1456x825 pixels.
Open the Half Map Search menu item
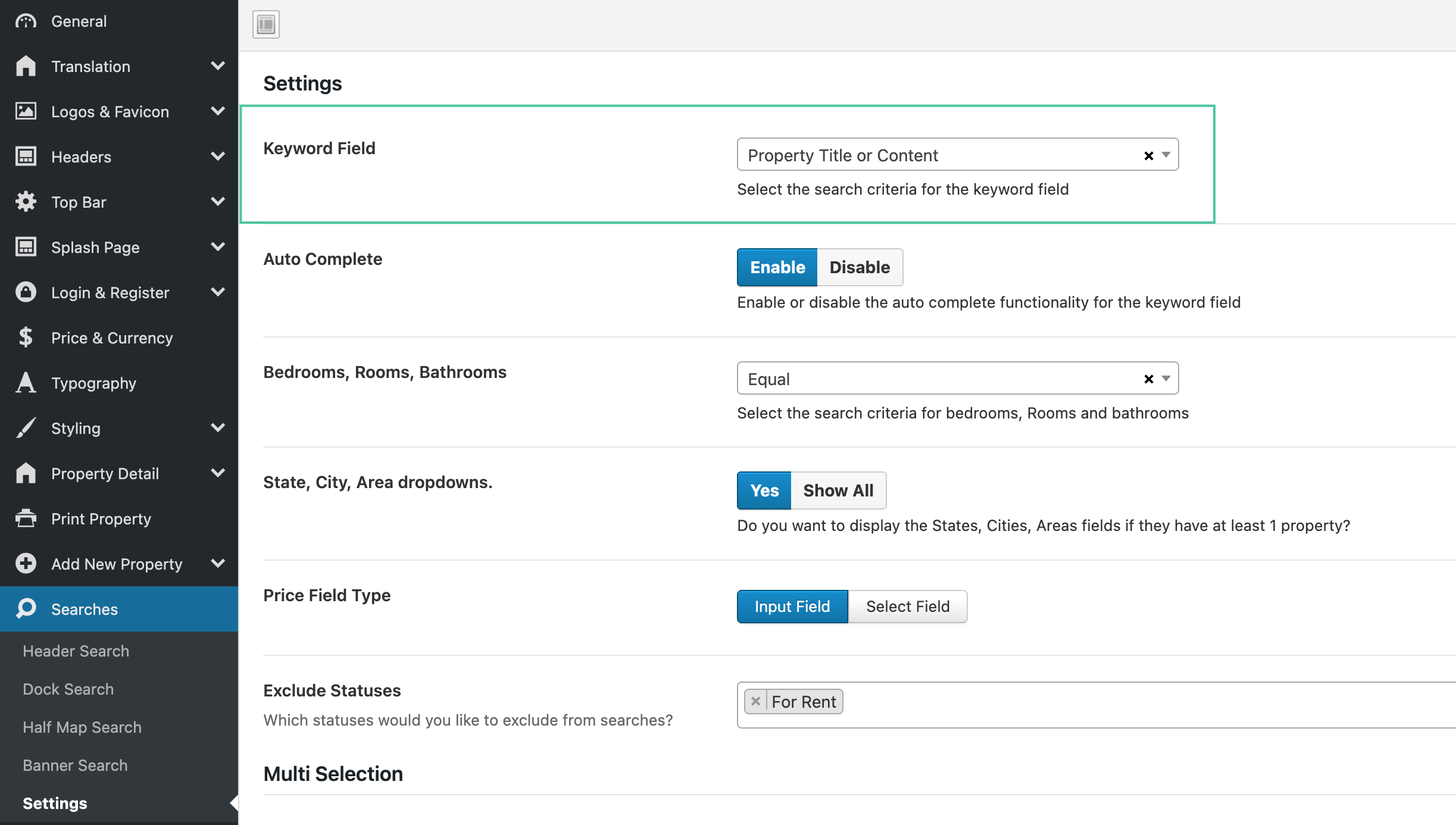point(82,727)
